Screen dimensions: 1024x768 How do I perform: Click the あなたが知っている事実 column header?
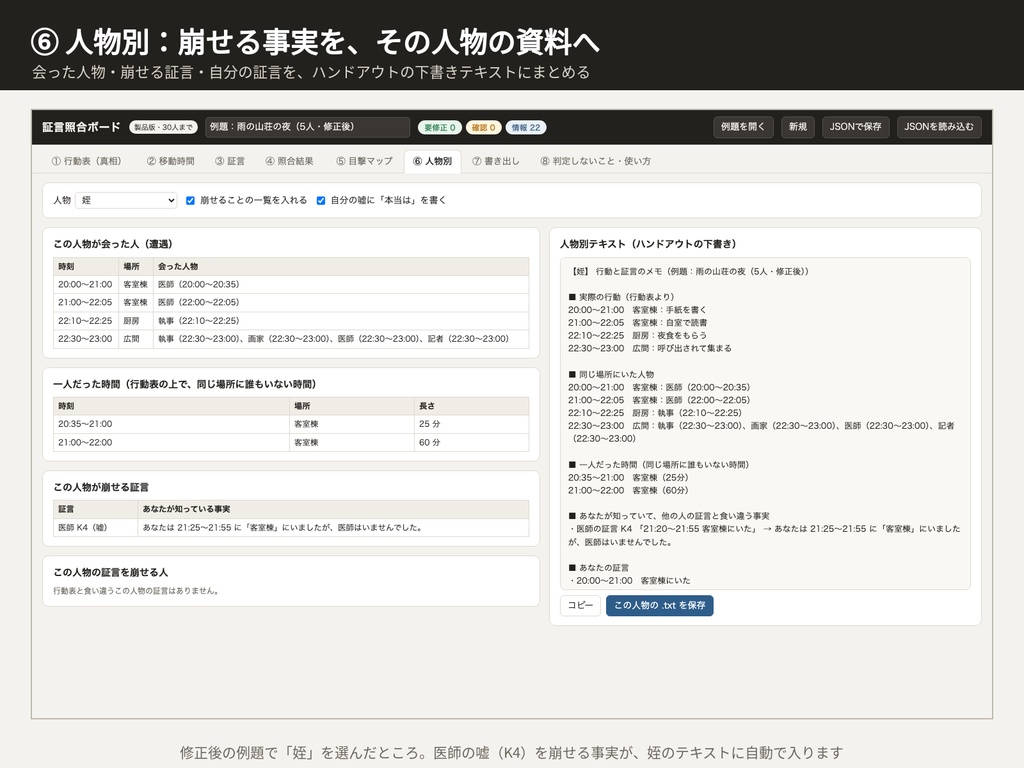pos(333,509)
